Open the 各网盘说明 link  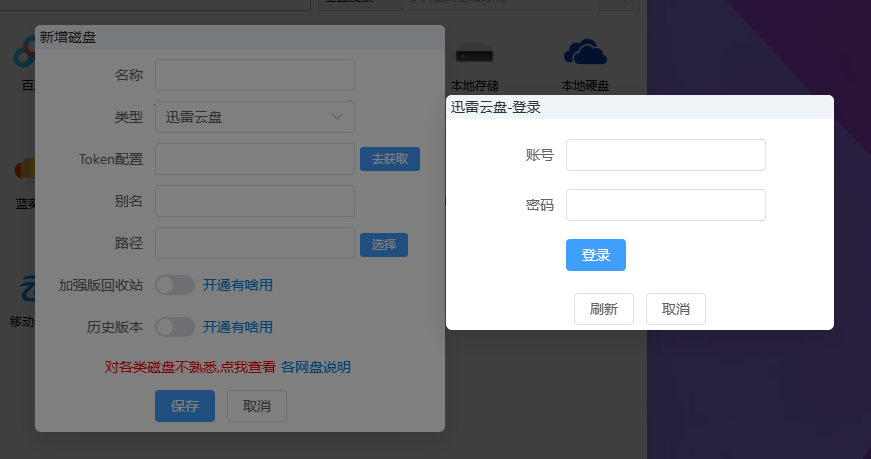(316, 367)
